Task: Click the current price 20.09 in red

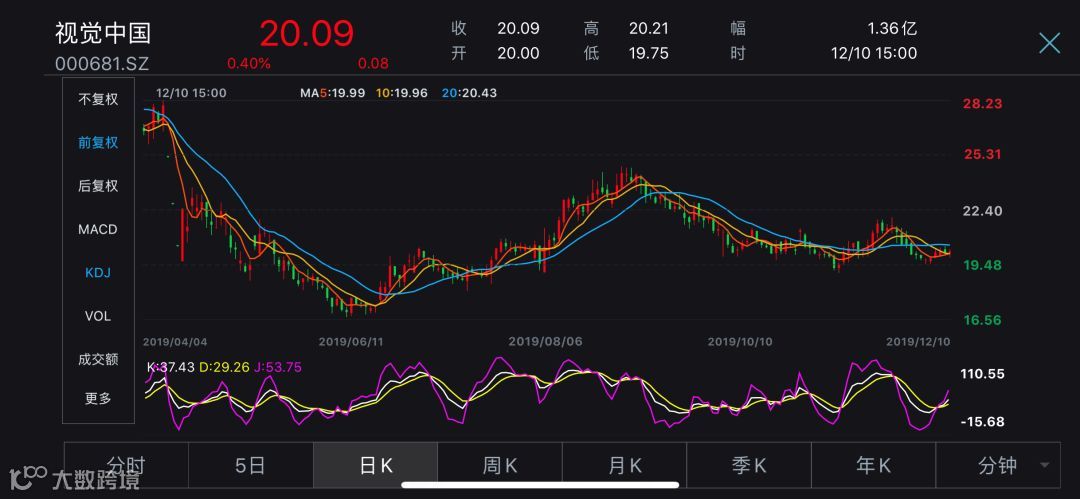Action: [x=307, y=33]
